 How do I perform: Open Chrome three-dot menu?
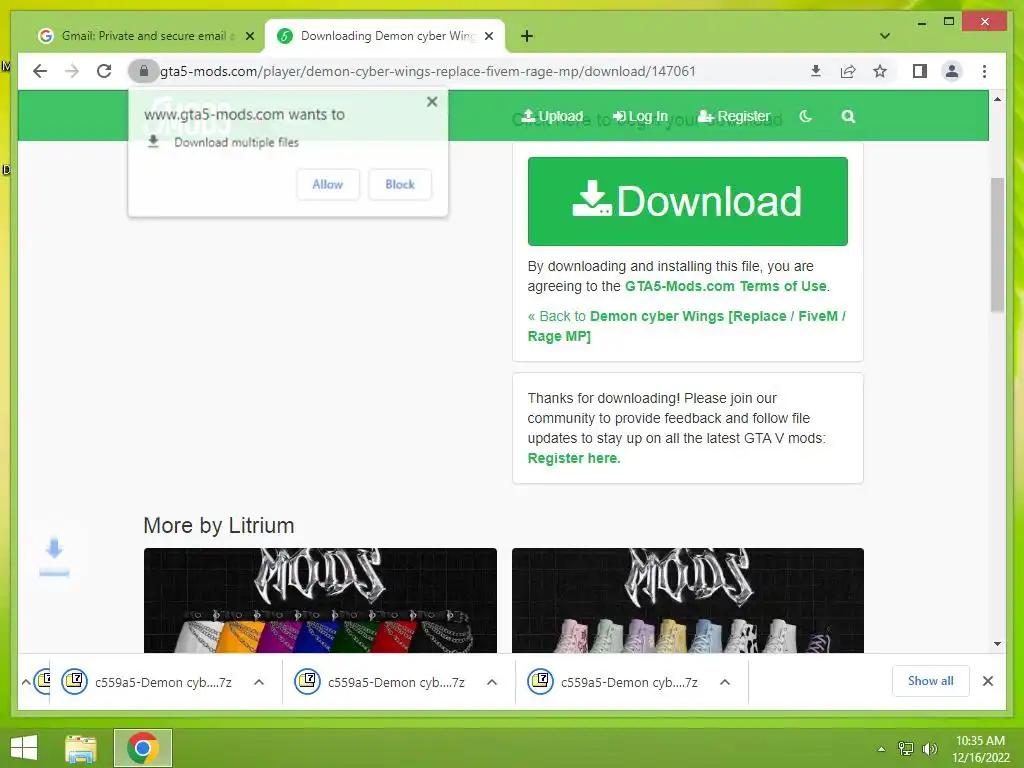click(x=984, y=71)
